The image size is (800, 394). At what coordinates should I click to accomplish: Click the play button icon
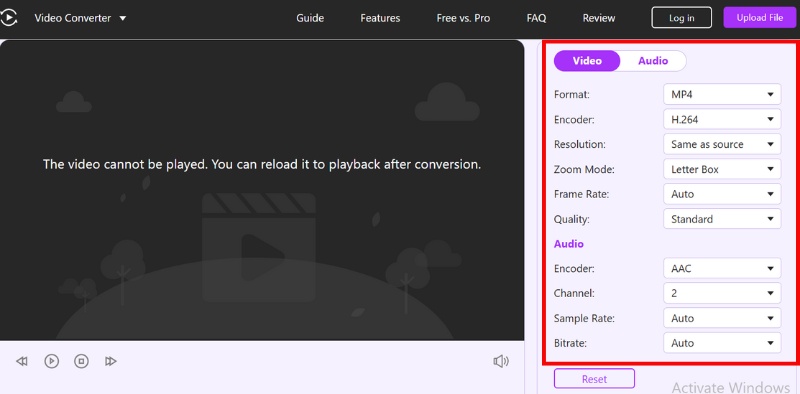click(52, 361)
